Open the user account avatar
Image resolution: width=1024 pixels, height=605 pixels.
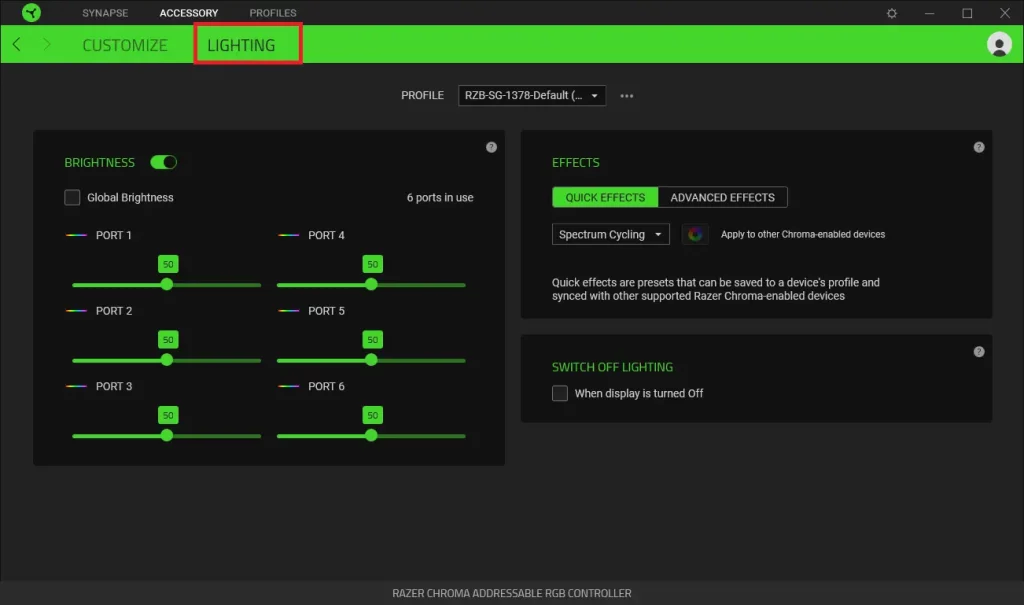point(999,44)
